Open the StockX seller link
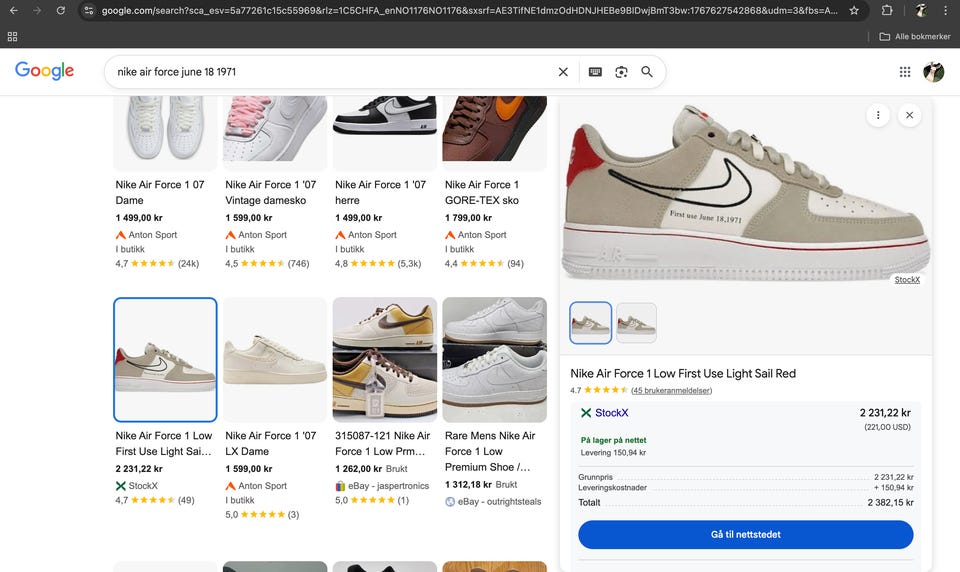The width and height of the screenshot is (960, 572). click(611, 413)
